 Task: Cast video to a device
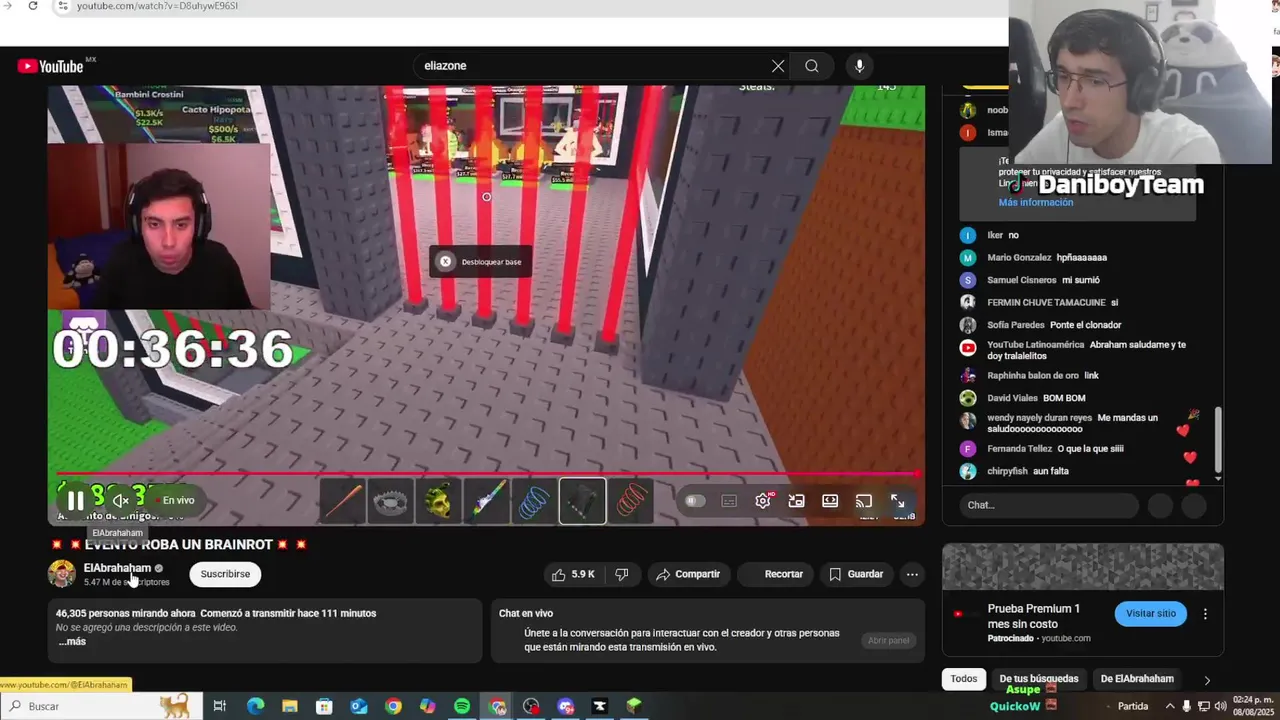pos(864,501)
